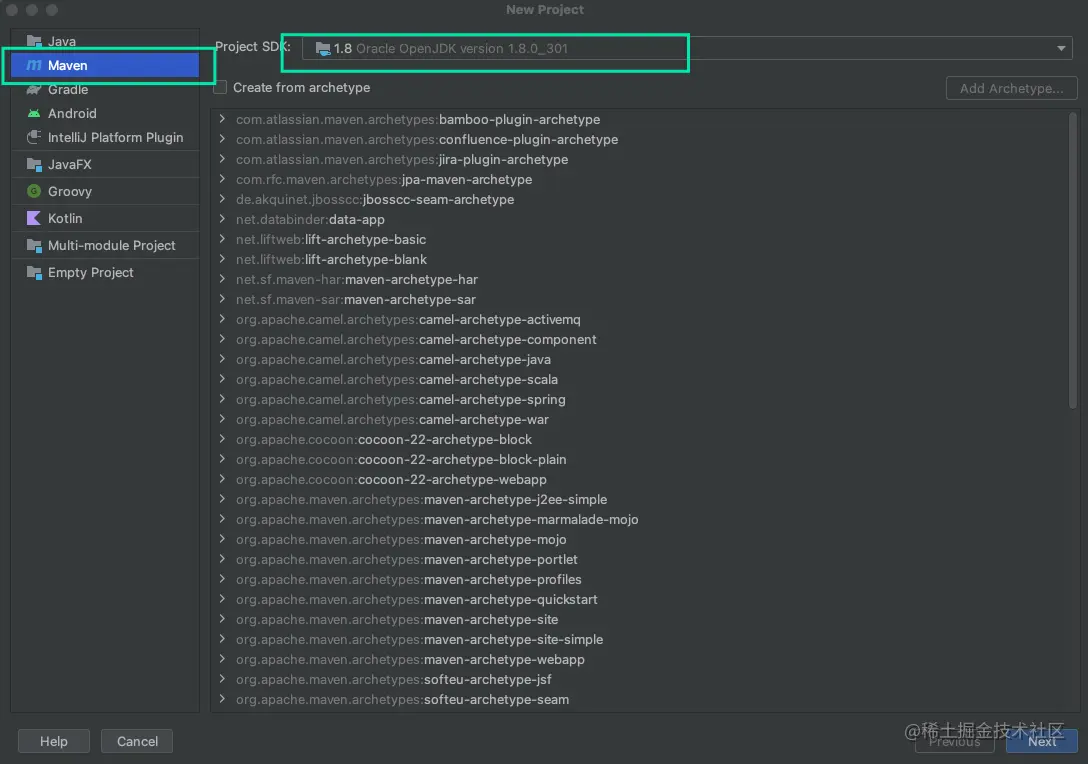Click the Previous button
The height and width of the screenshot is (764, 1088).
(x=954, y=741)
